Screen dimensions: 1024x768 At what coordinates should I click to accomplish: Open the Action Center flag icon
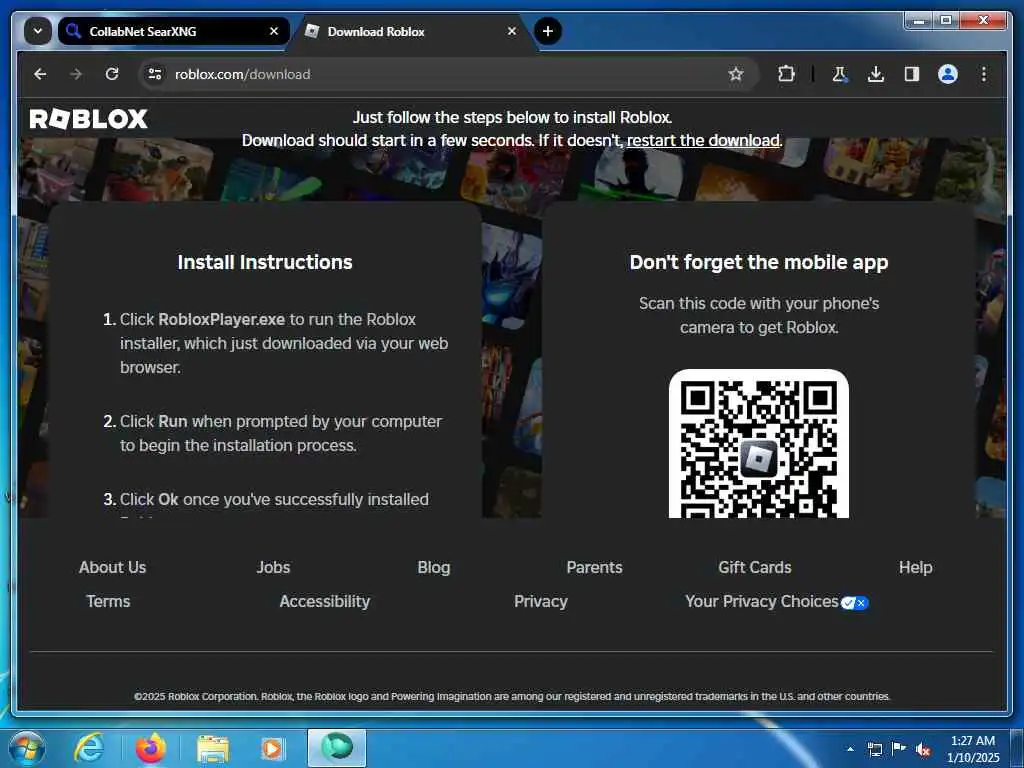[x=899, y=749]
